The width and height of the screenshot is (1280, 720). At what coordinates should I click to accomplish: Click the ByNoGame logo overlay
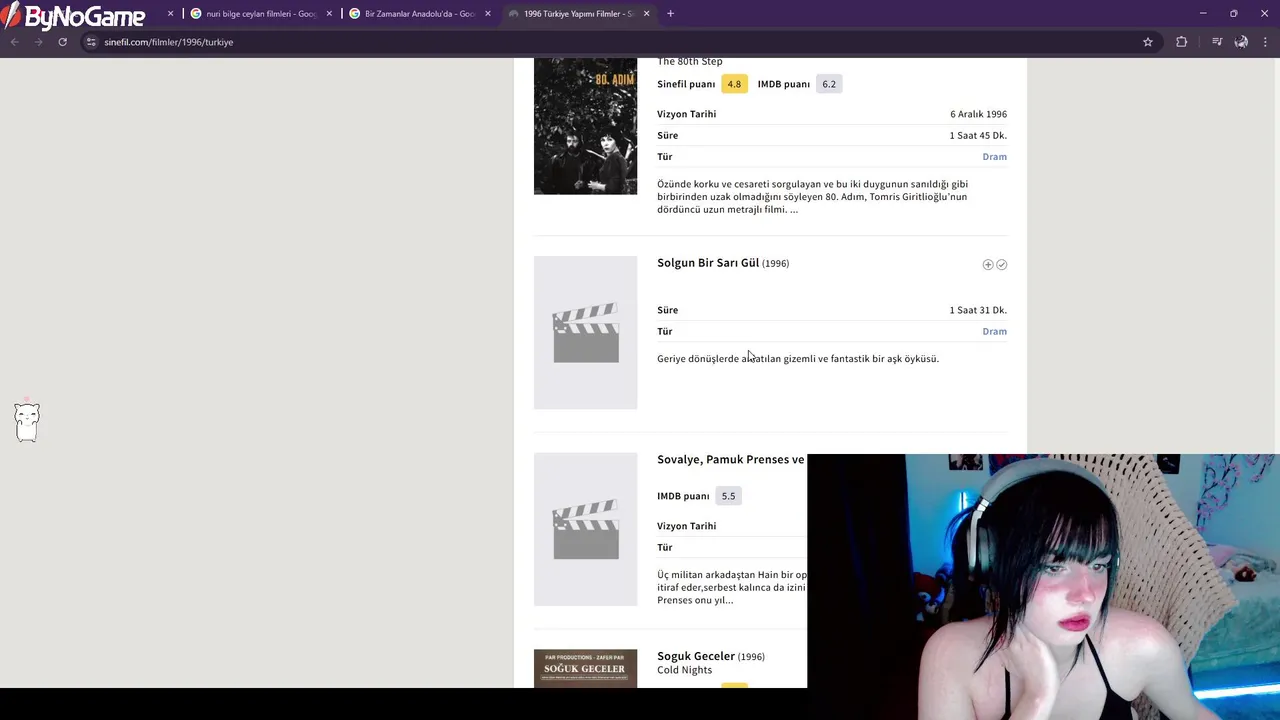pyautogui.click(x=73, y=15)
